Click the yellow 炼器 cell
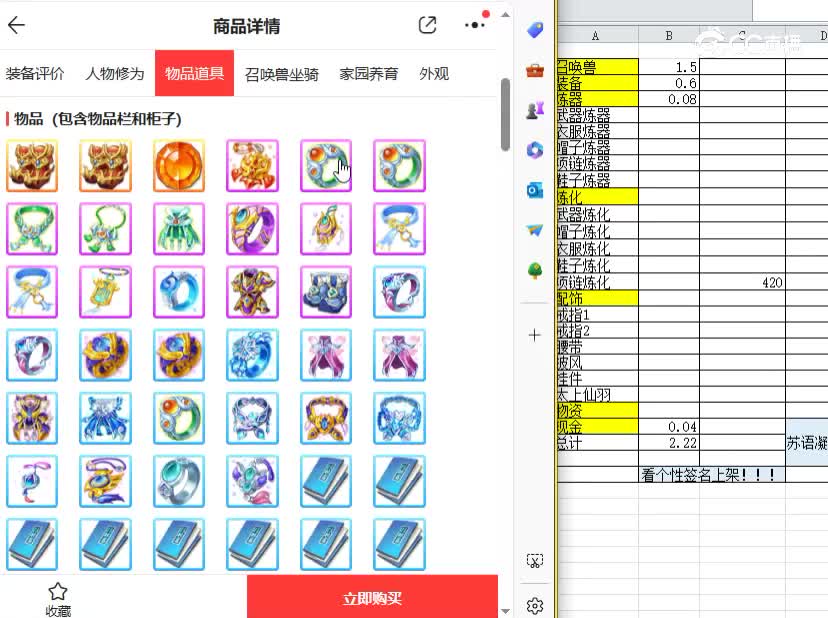Image resolution: width=828 pixels, height=618 pixels. click(598, 99)
